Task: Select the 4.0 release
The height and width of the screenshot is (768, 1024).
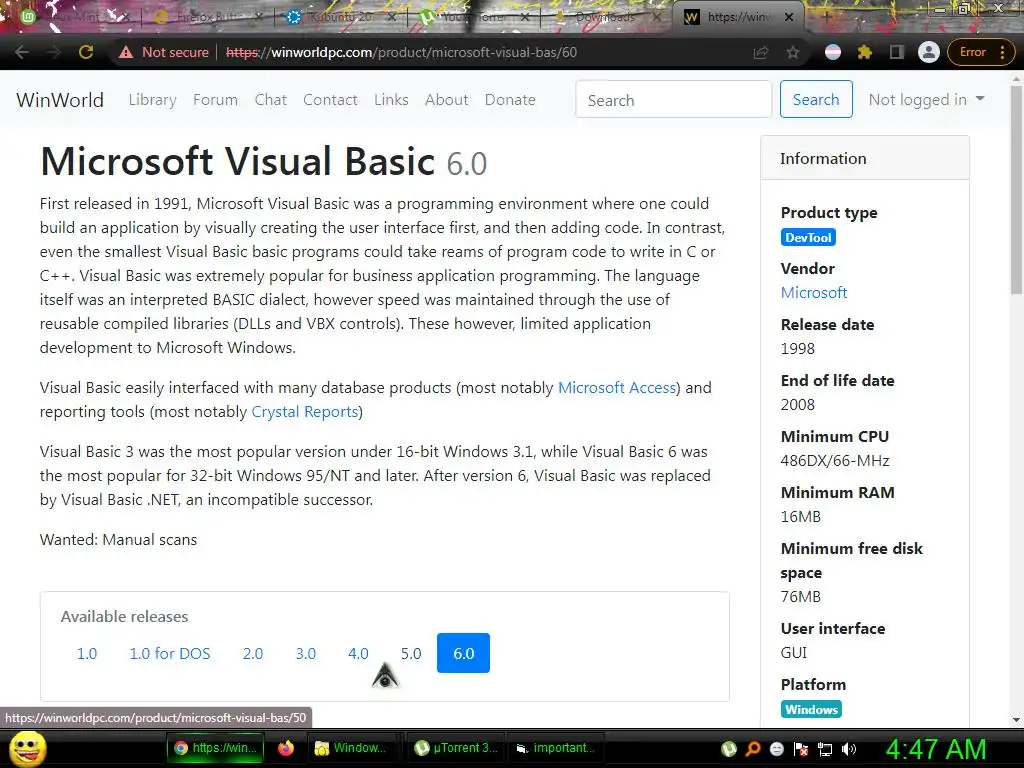Action: point(358,653)
